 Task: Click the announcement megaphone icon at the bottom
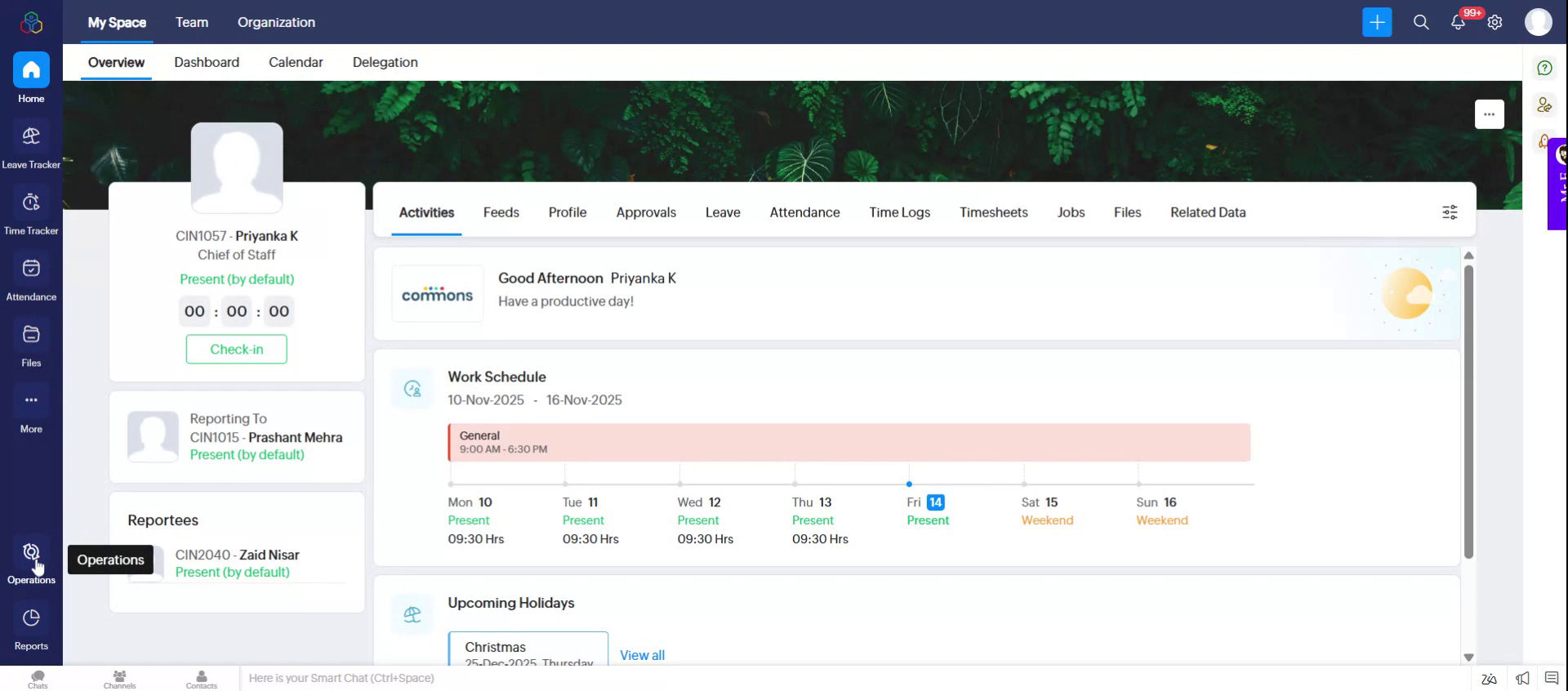tap(1522, 678)
